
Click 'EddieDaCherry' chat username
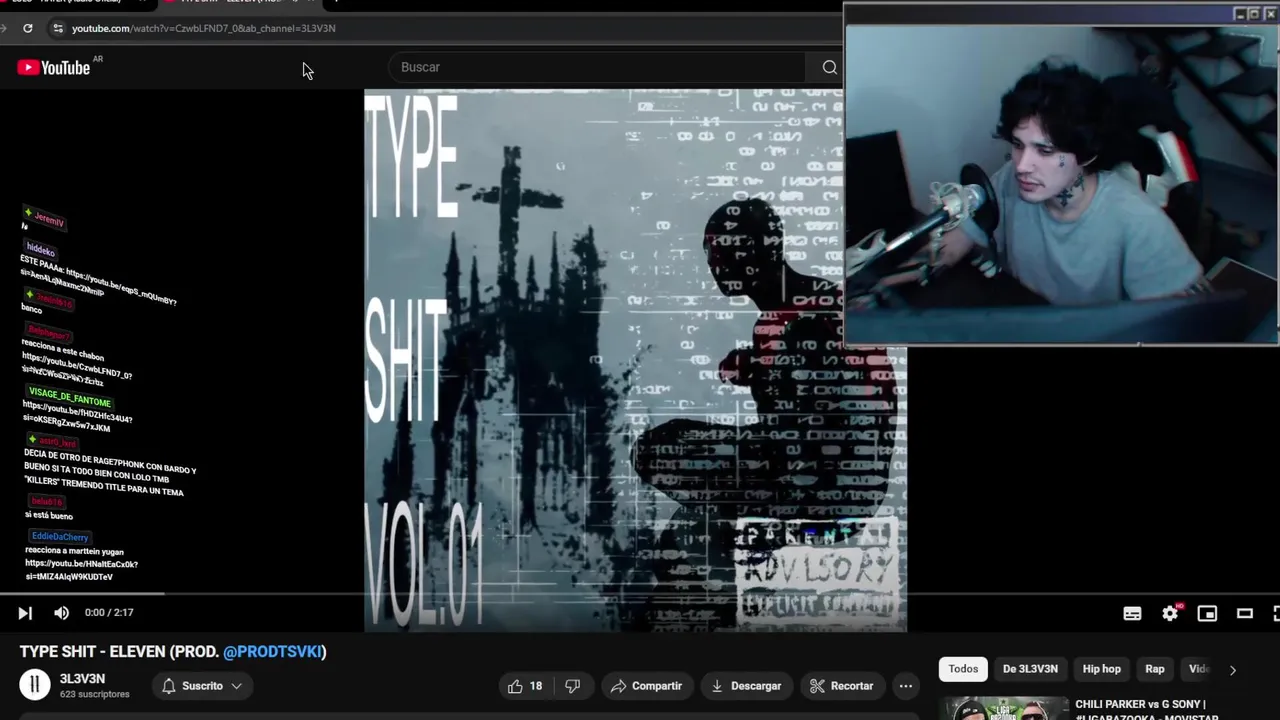click(x=60, y=537)
